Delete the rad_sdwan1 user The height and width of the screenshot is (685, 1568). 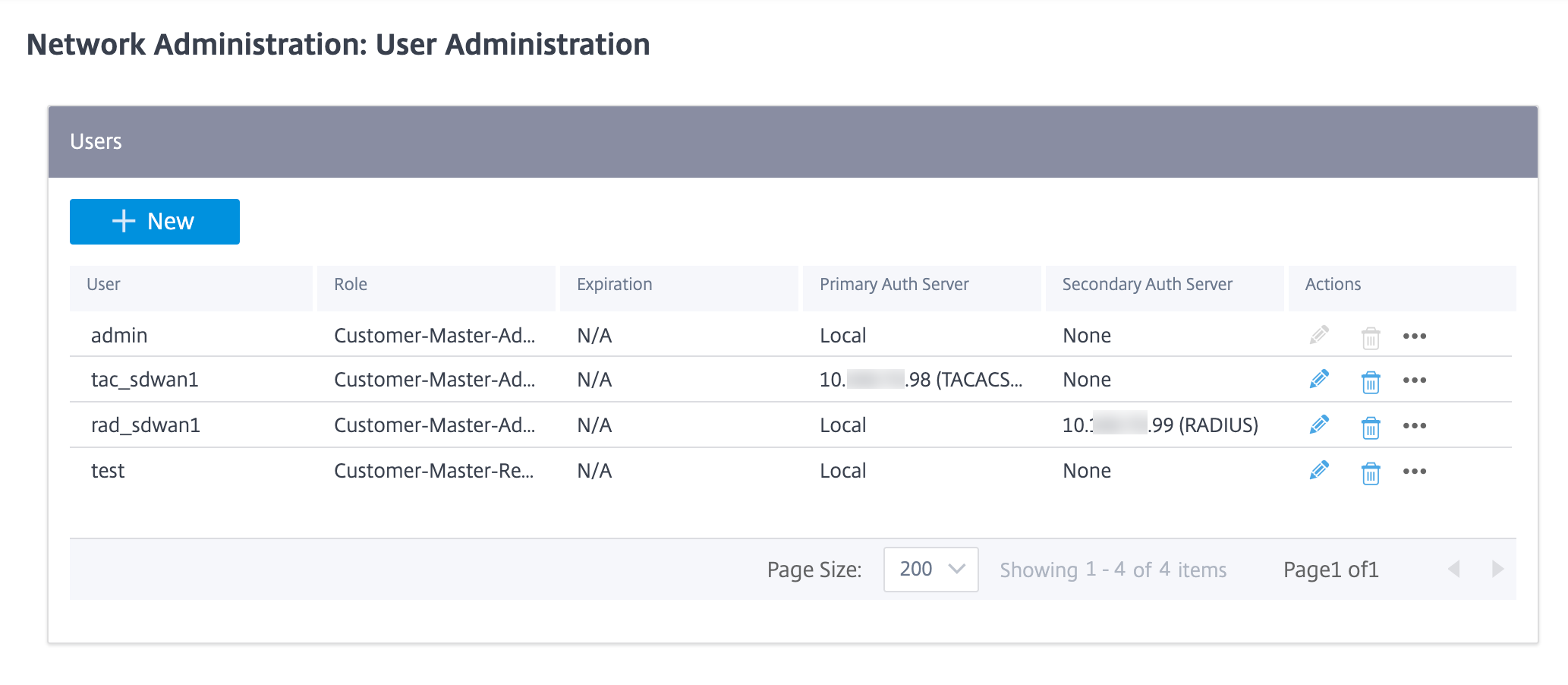(x=1371, y=427)
